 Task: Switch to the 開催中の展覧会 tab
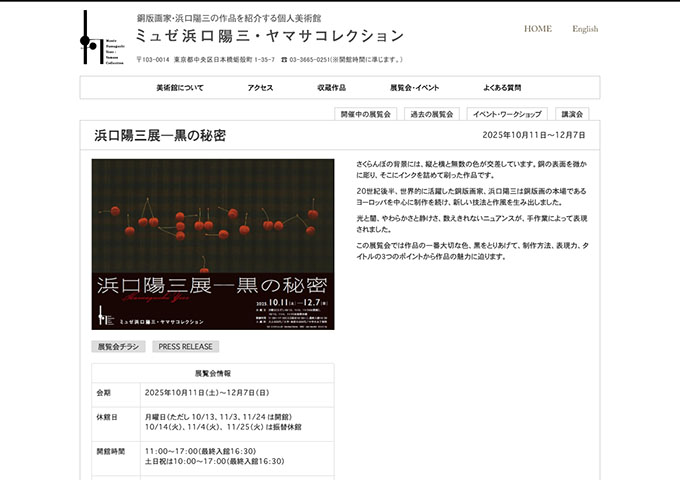pyautogui.click(x=365, y=114)
